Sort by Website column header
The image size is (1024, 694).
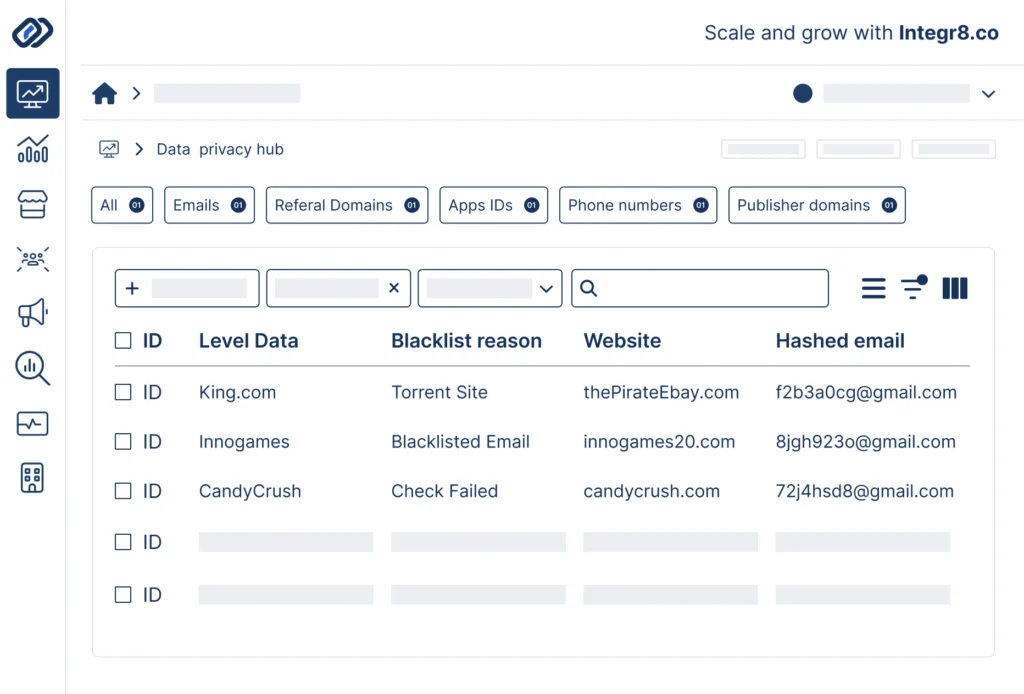622,341
